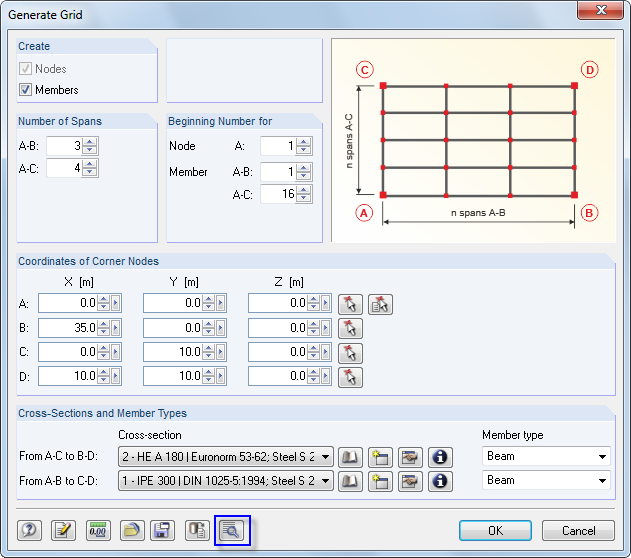The image size is (631, 558).
Task: Adjust Member A-C beginning number stepper
Action: [304, 194]
